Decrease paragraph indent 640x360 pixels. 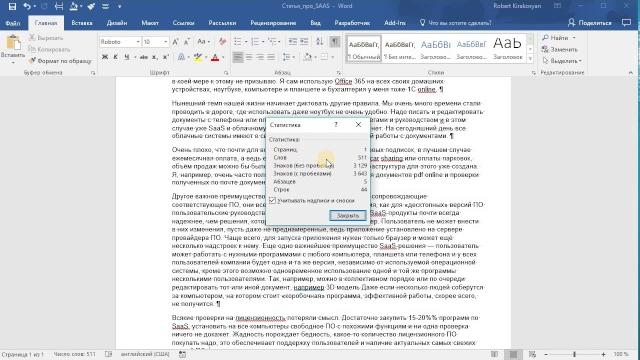[x=293, y=42]
